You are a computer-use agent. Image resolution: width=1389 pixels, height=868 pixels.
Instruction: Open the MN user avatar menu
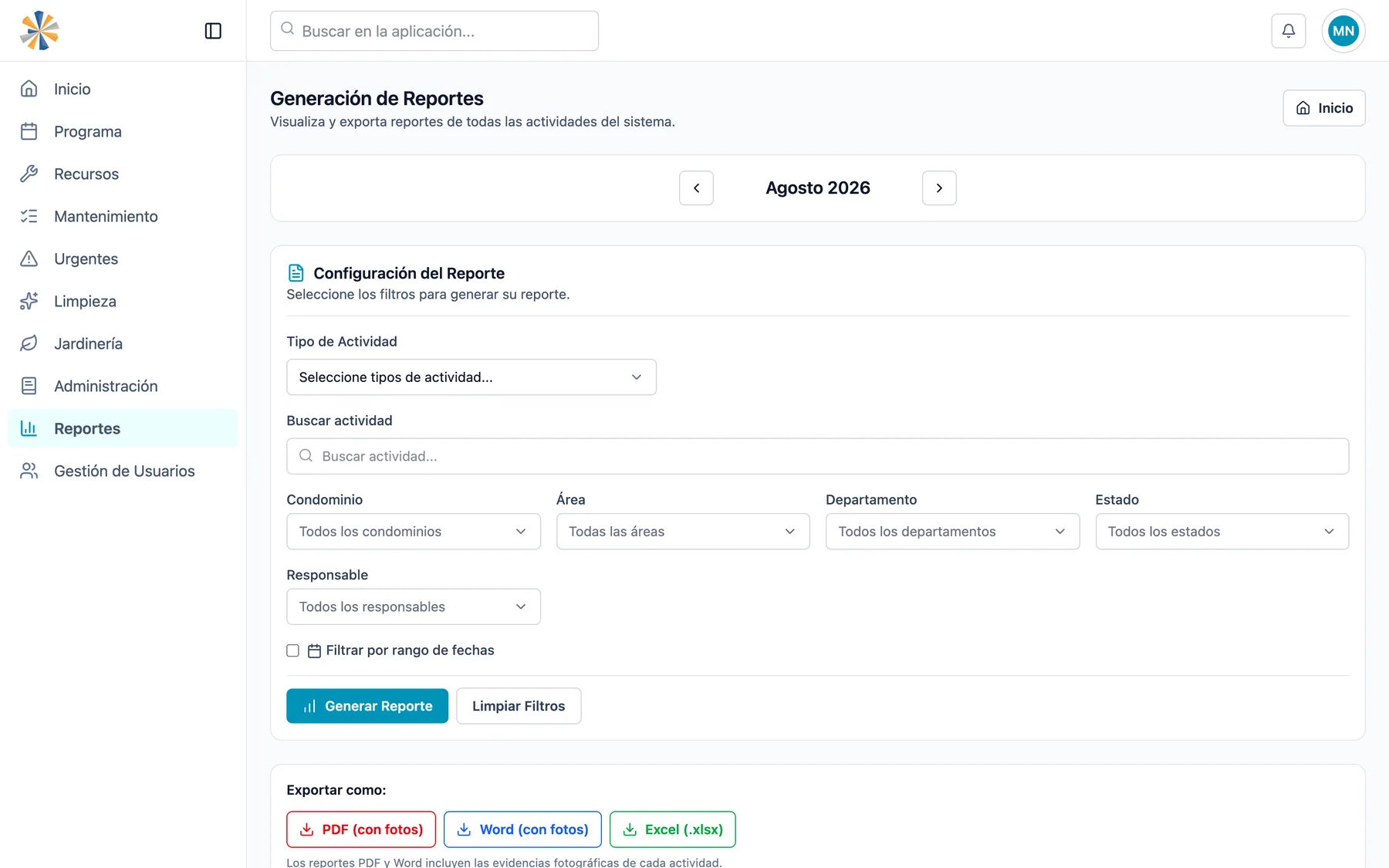click(x=1343, y=31)
